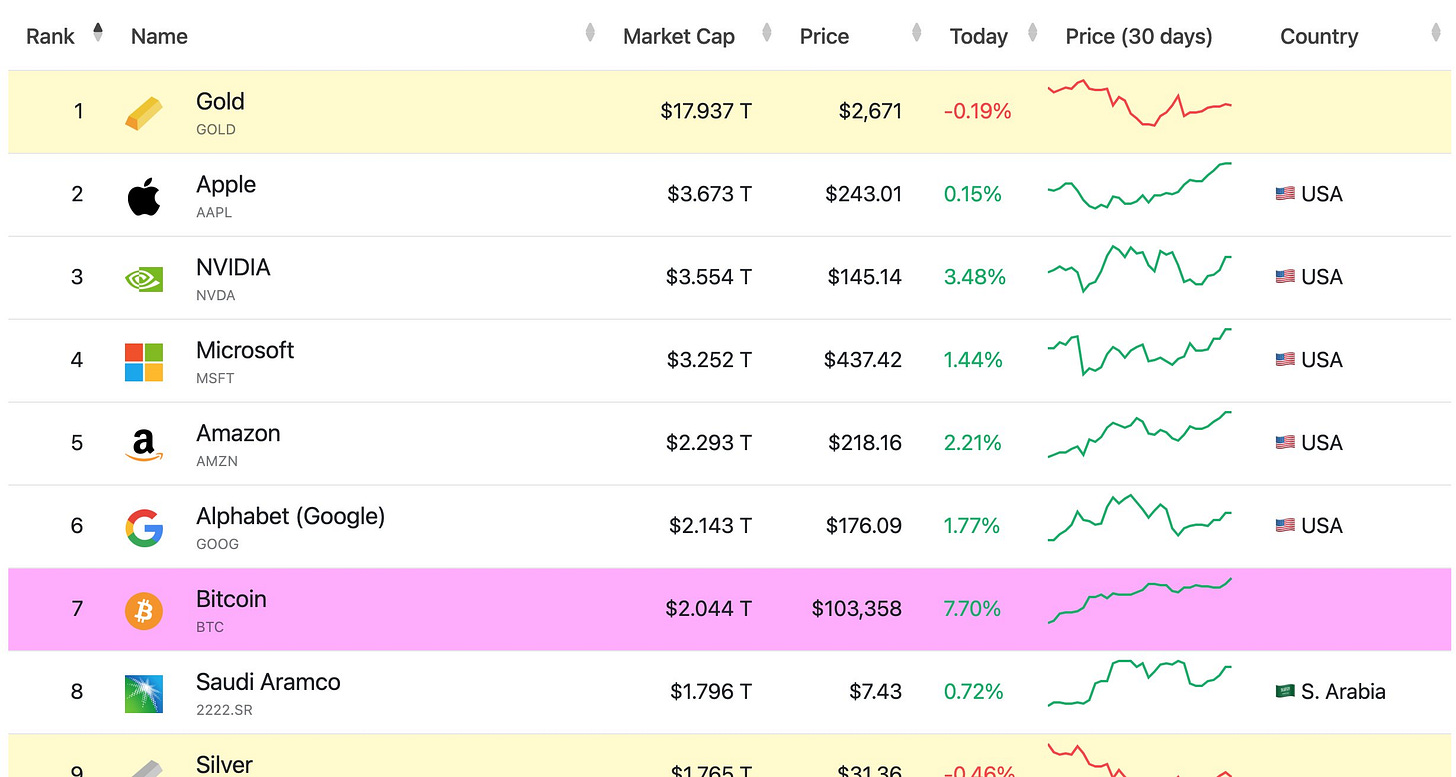The image size is (1456, 777).
Task: Sort table using Name column arrows
Action: [590, 32]
